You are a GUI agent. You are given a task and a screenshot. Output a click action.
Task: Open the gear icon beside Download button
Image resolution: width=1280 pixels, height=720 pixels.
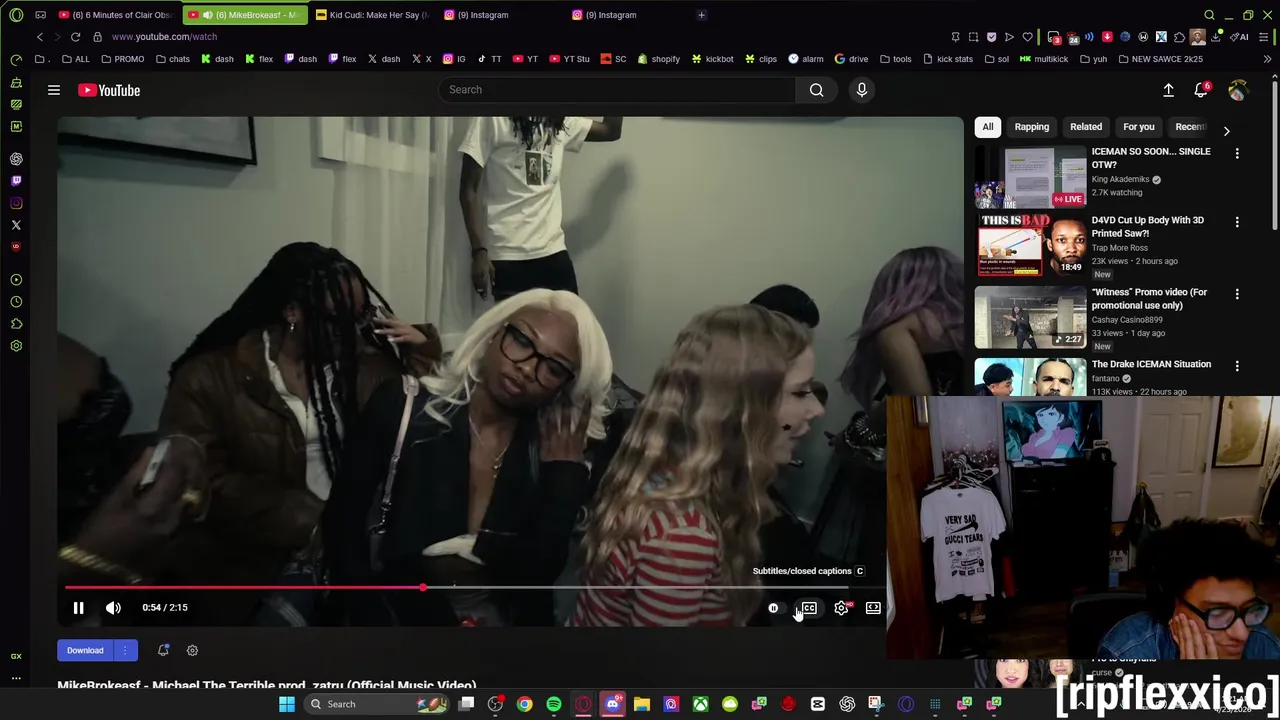coord(192,651)
